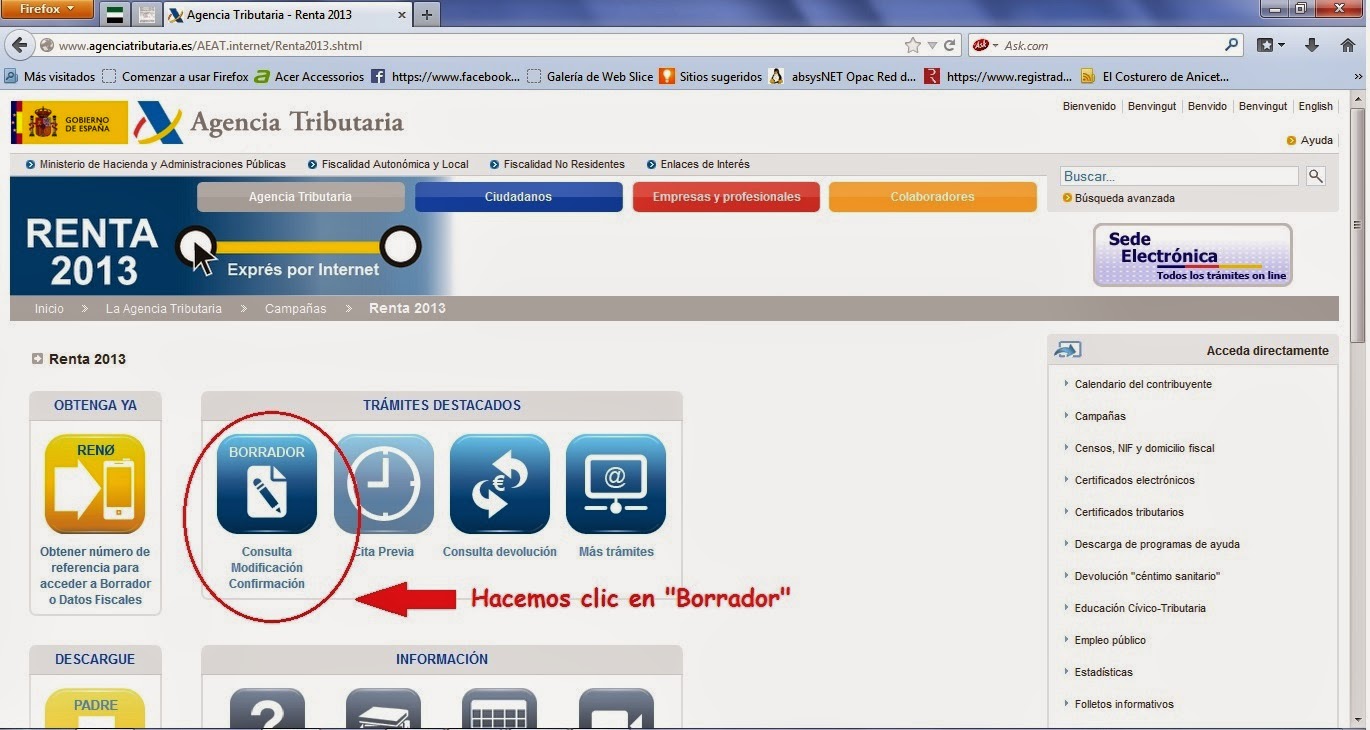This screenshot has width=1370, height=730.
Task: Open Empleo público link
Action: click(1110, 640)
